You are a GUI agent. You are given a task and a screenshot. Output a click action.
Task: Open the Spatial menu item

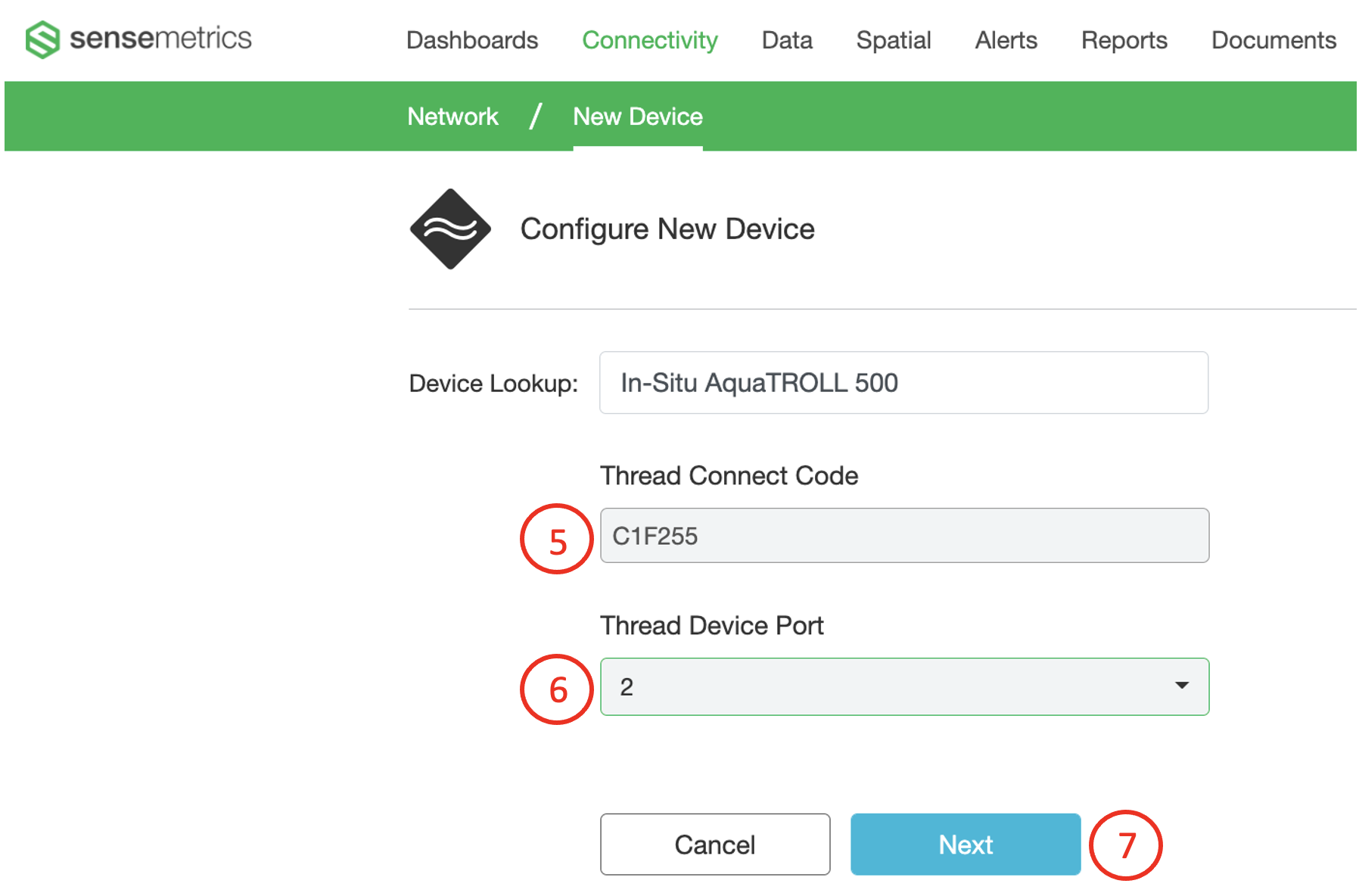(894, 40)
